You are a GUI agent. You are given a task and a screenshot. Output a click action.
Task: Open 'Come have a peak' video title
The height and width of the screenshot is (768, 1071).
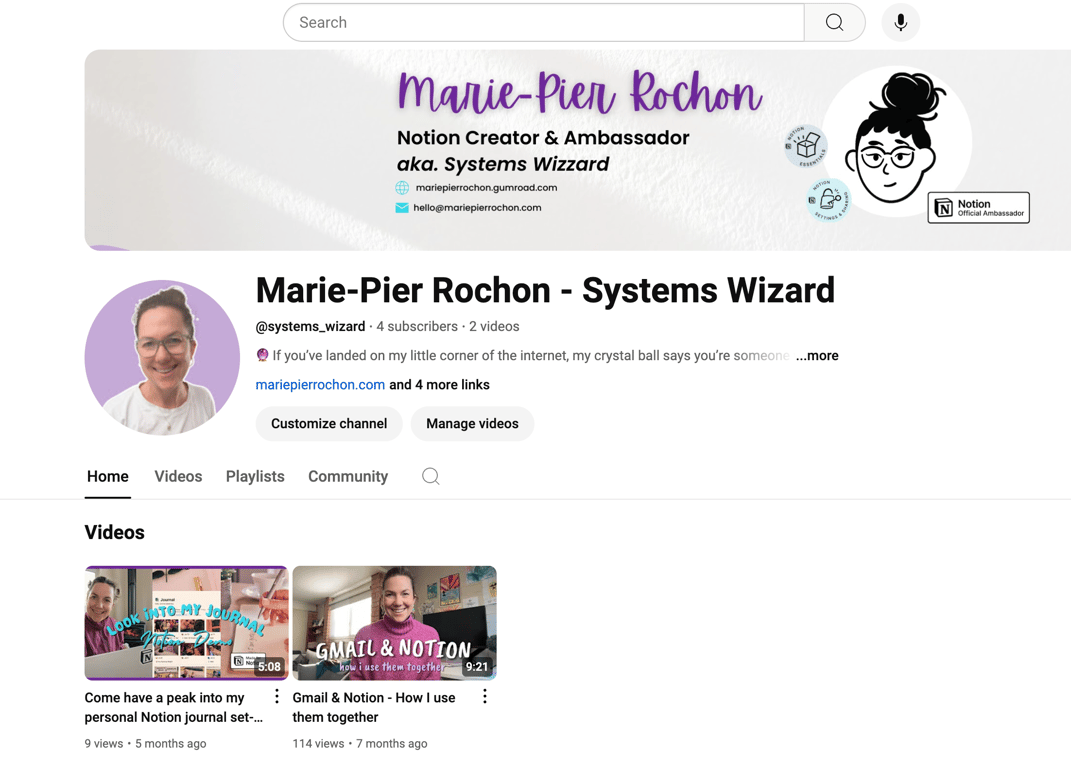coord(173,707)
